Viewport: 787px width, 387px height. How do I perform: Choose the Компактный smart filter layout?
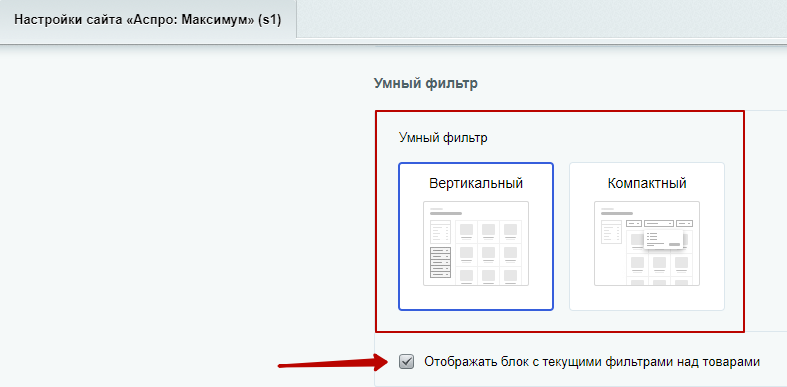pyautogui.click(x=646, y=236)
